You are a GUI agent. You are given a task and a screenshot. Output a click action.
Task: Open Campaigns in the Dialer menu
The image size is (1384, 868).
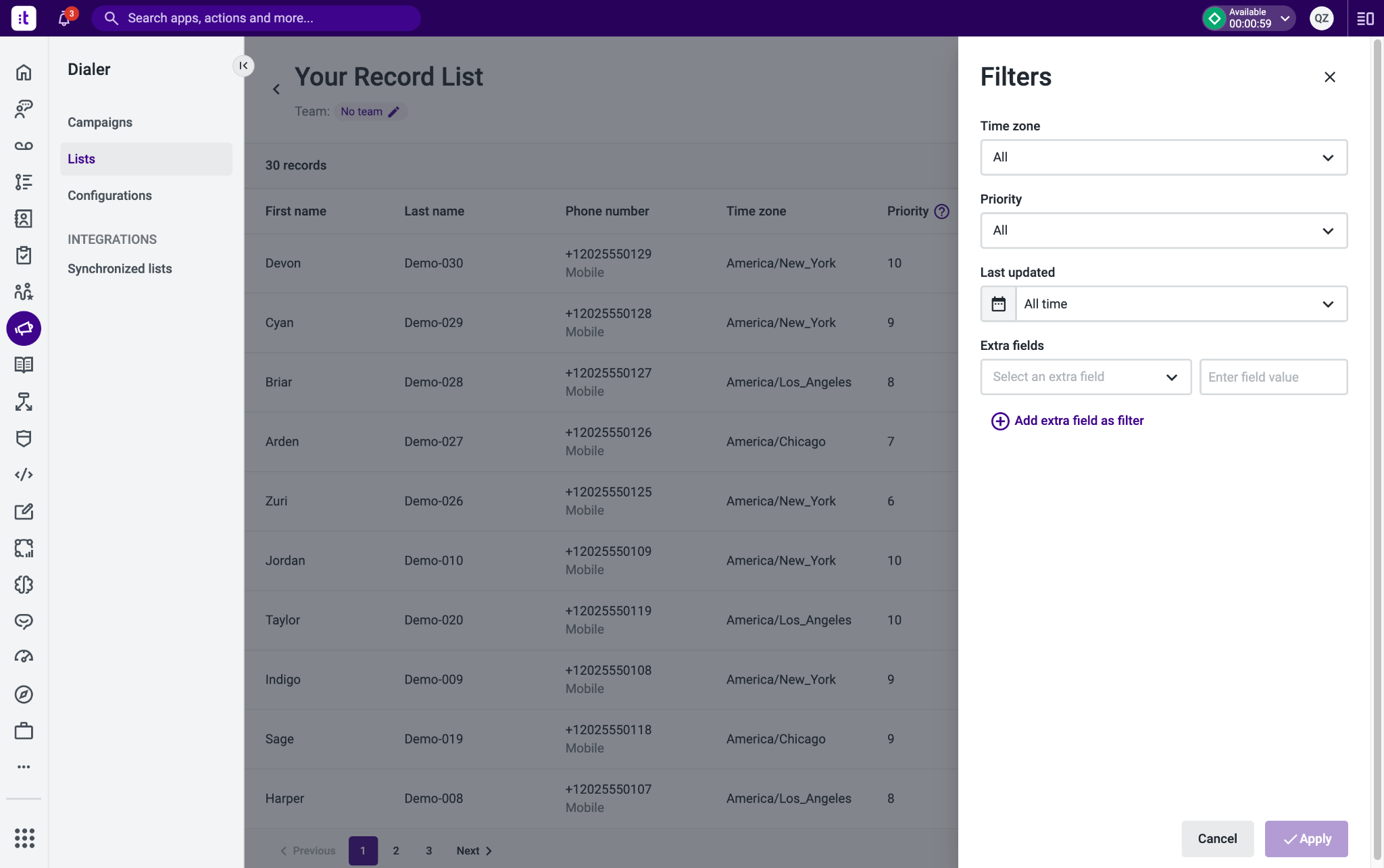coord(100,122)
